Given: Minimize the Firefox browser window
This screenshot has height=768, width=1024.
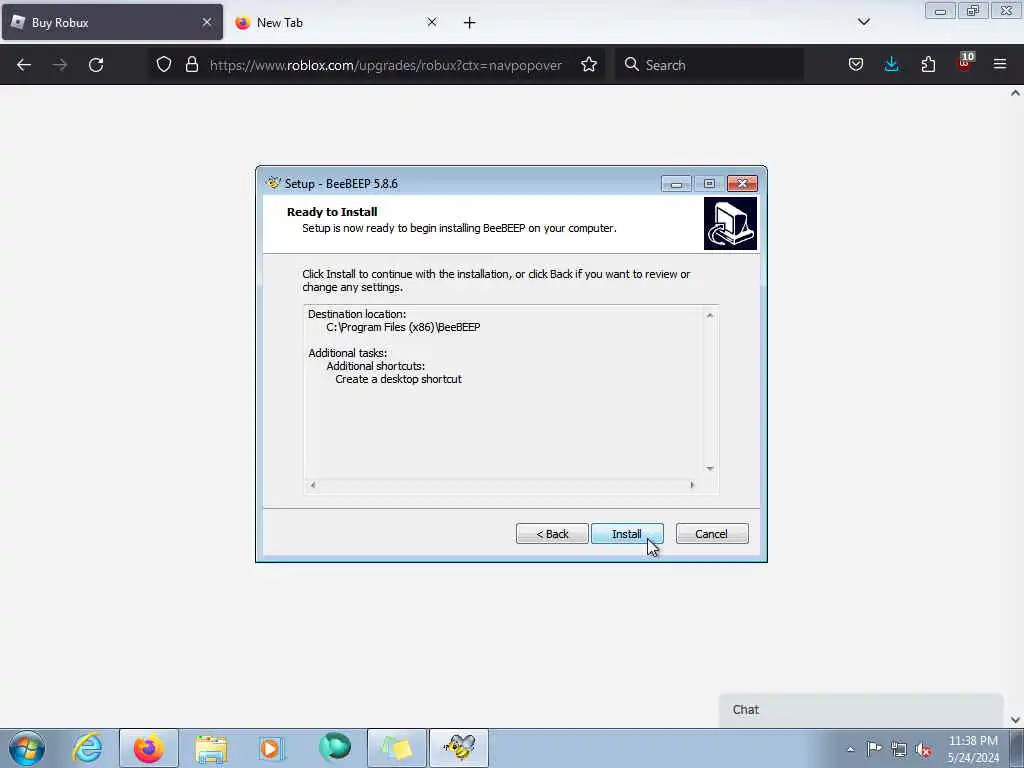Looking at the screenshot, I should pos(940,10).
